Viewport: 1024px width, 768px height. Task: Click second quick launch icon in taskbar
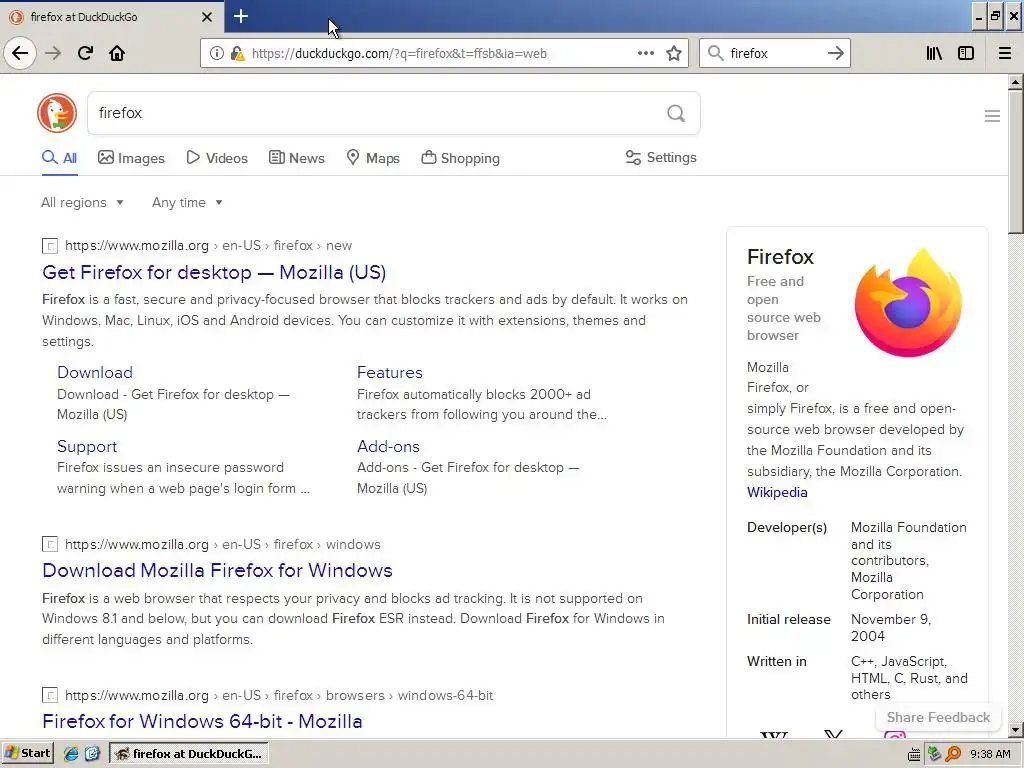point(92,754)
